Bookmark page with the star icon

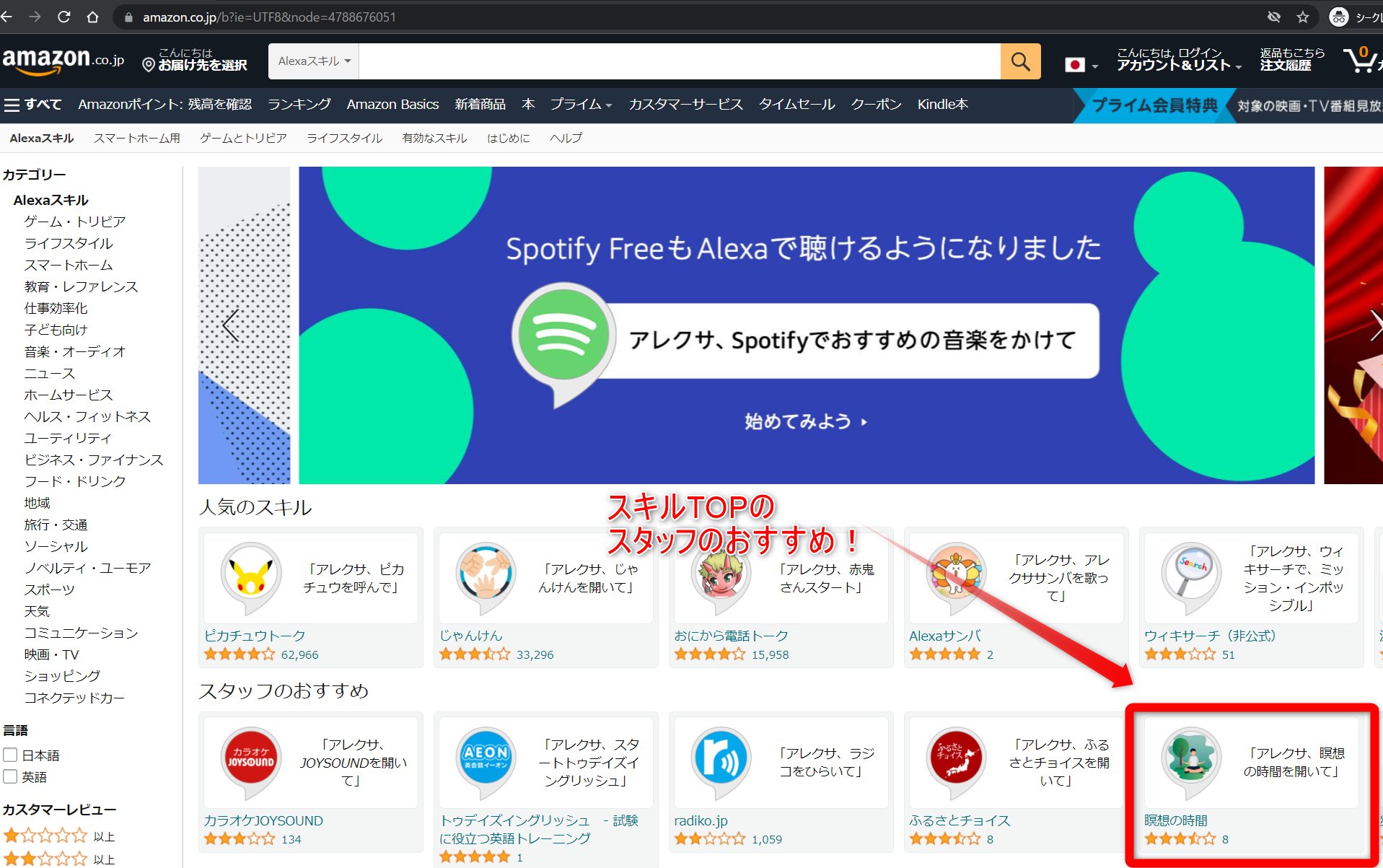click(1302, 17)
